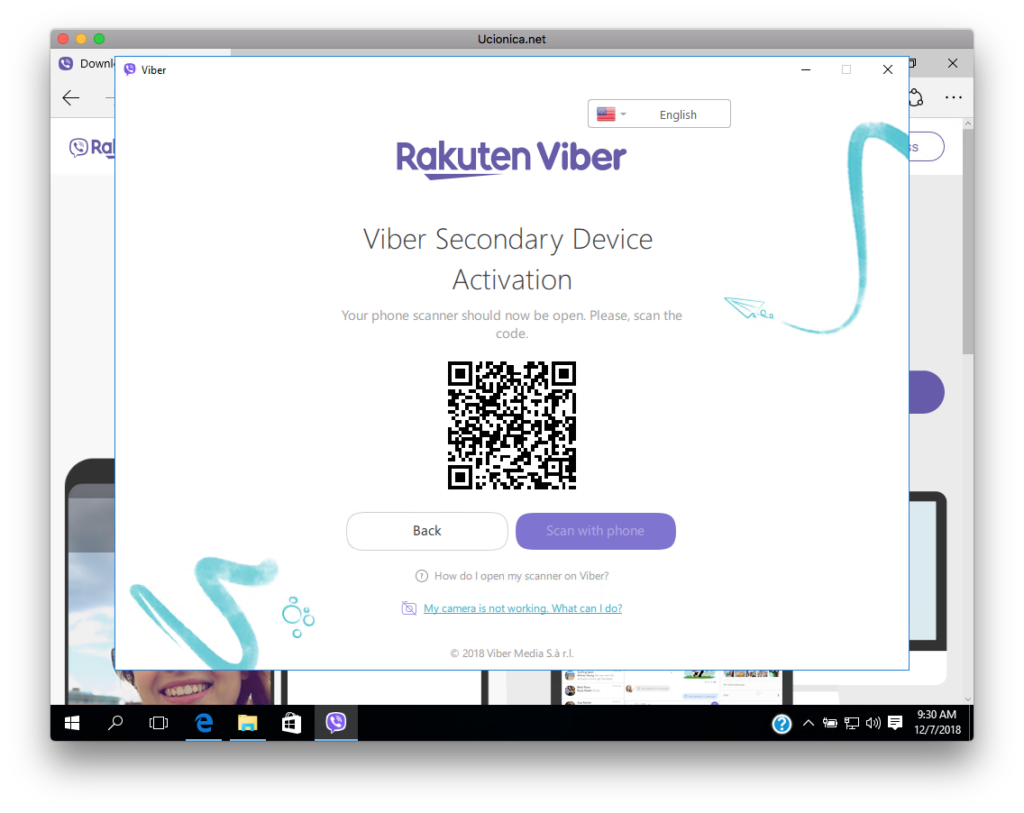1024x813 pixels.
Task: Click the QR activation code image
Action: point(511,425)
